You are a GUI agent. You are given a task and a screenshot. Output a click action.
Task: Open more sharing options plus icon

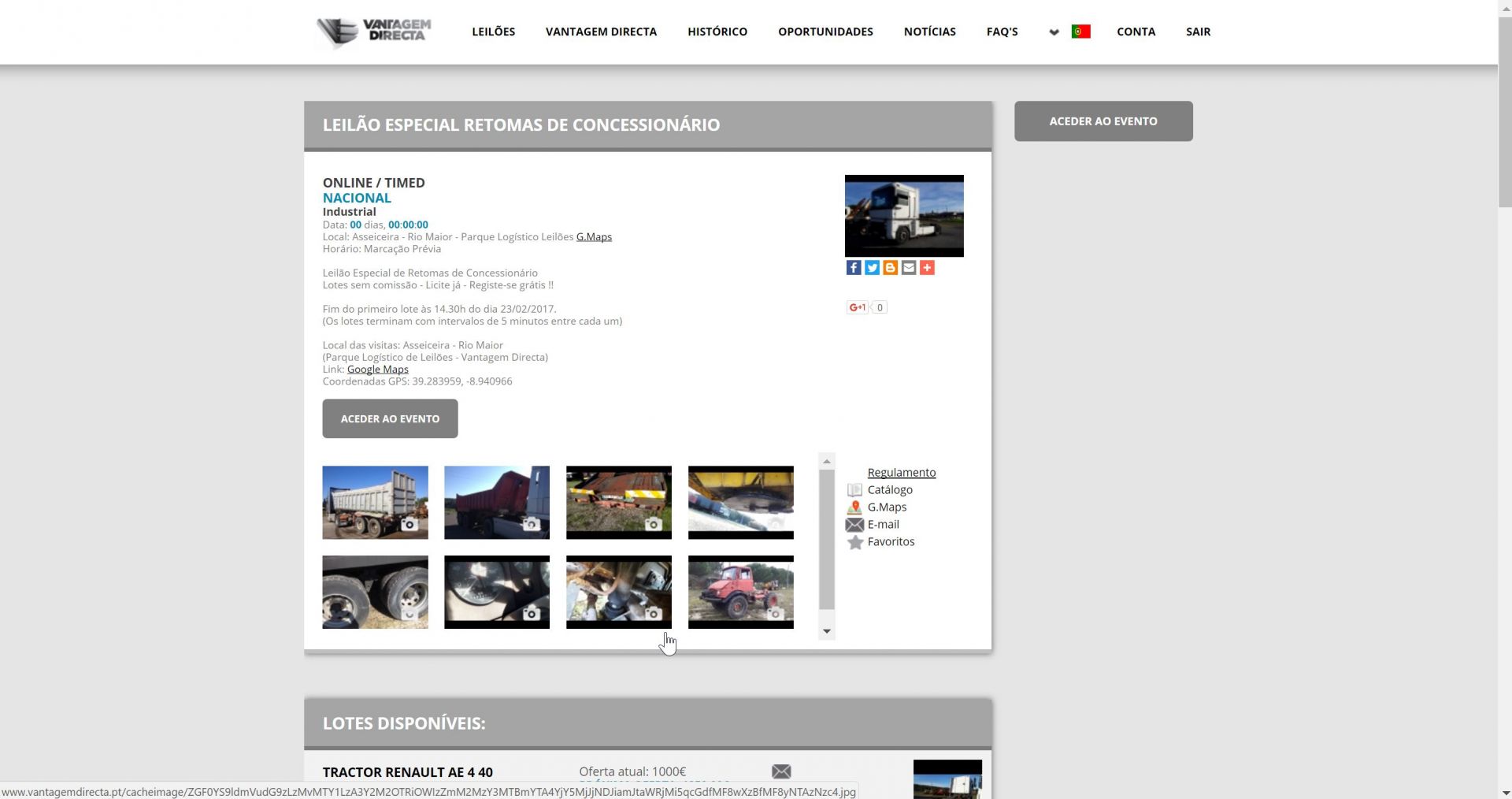click(x=927, y=268)
